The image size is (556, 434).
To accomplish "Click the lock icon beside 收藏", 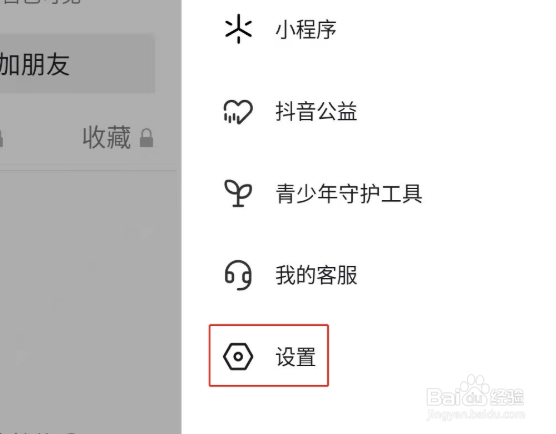I will point(146,138).
